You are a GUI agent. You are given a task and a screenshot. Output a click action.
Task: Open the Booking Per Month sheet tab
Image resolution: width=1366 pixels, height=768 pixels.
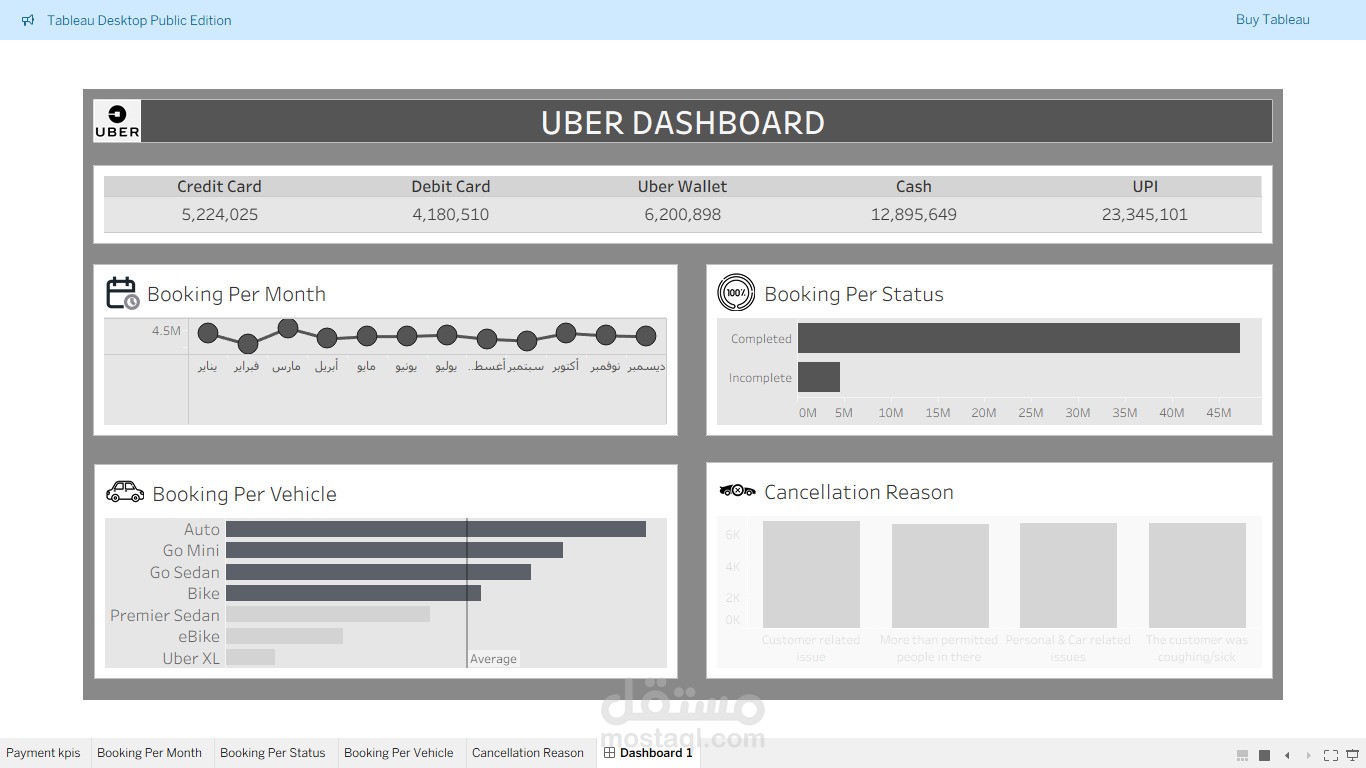[150, 753]
